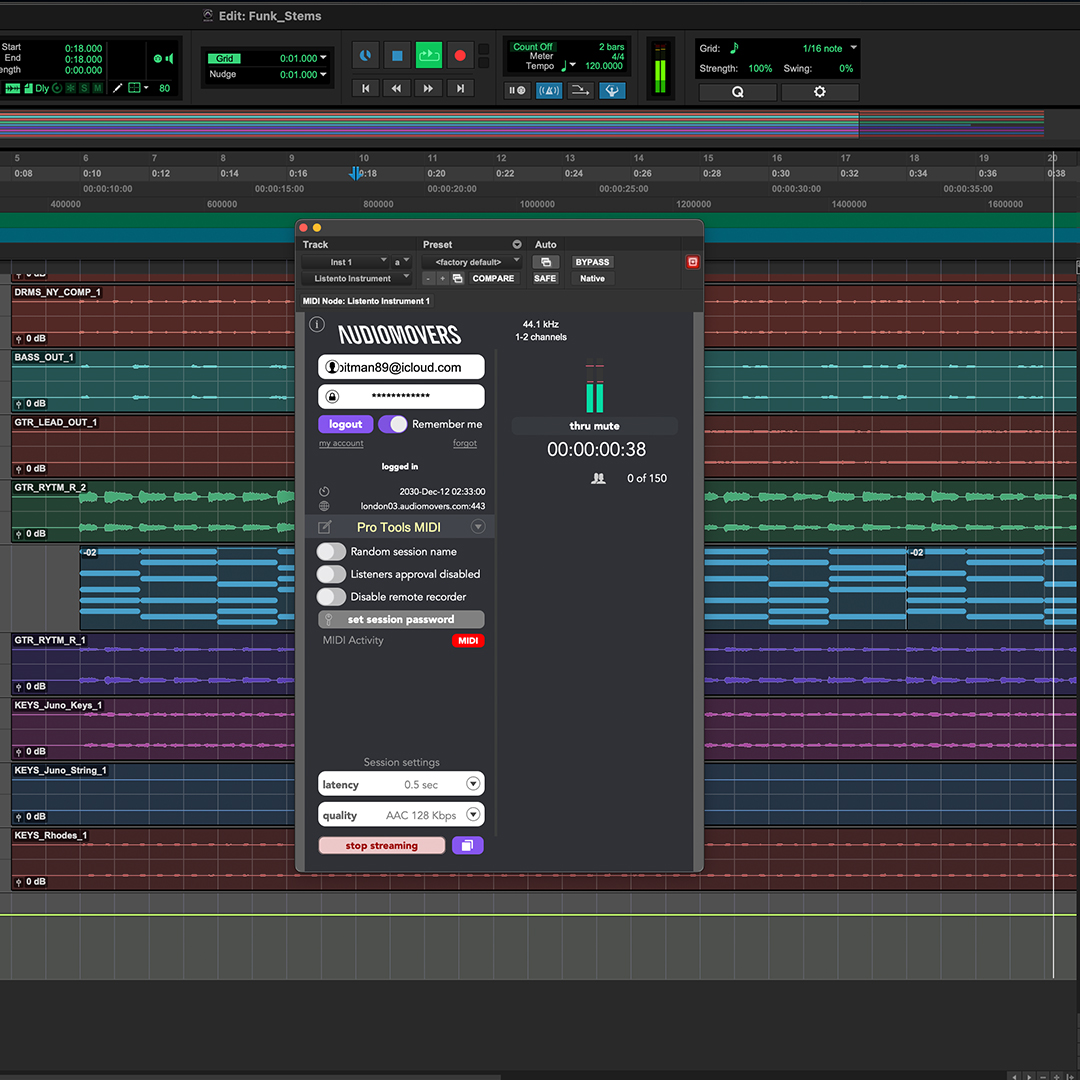Click the password input field
Viewport: 1080px width, 1080px height.
401,397
